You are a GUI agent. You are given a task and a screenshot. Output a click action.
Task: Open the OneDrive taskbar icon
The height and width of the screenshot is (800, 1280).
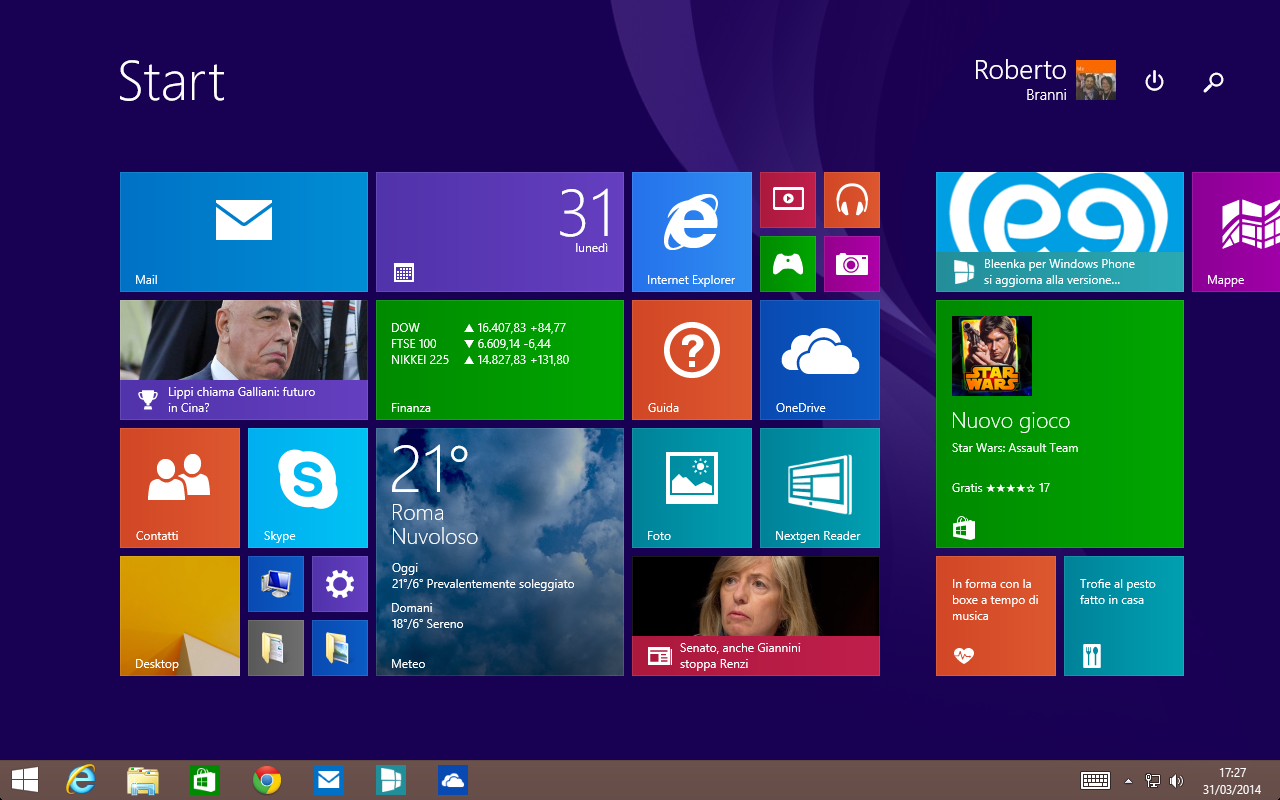click(x=453, y=780)
